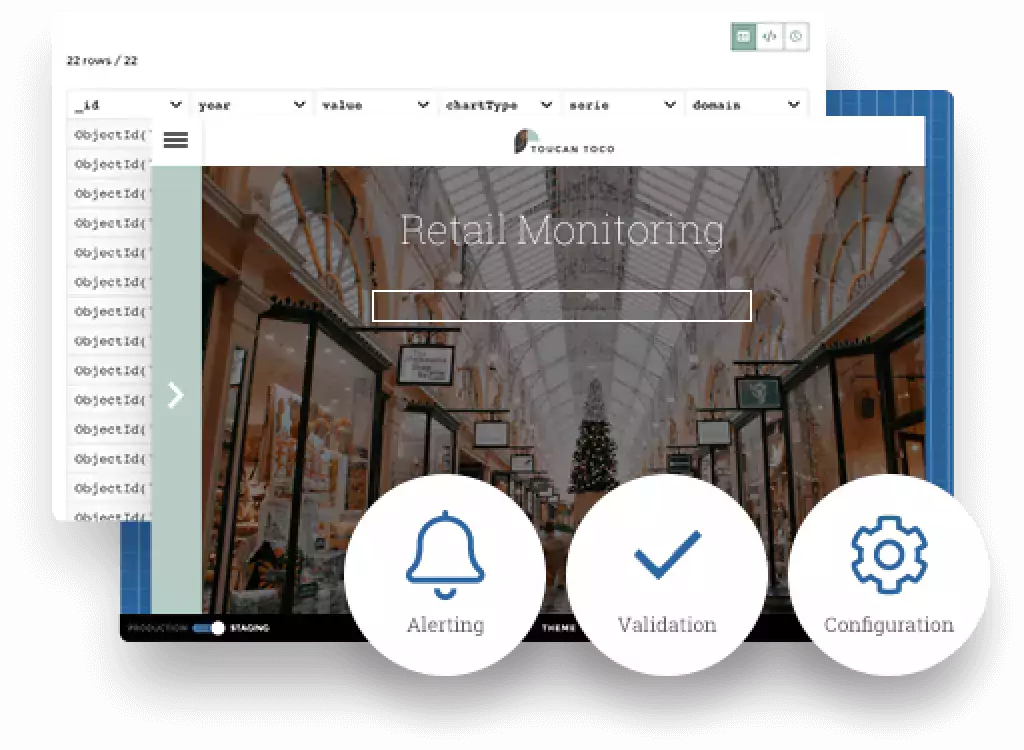The height and width of the screenshot is (750, 1024).
Task: Open the clock history view icon
Action: click(796, 37)
